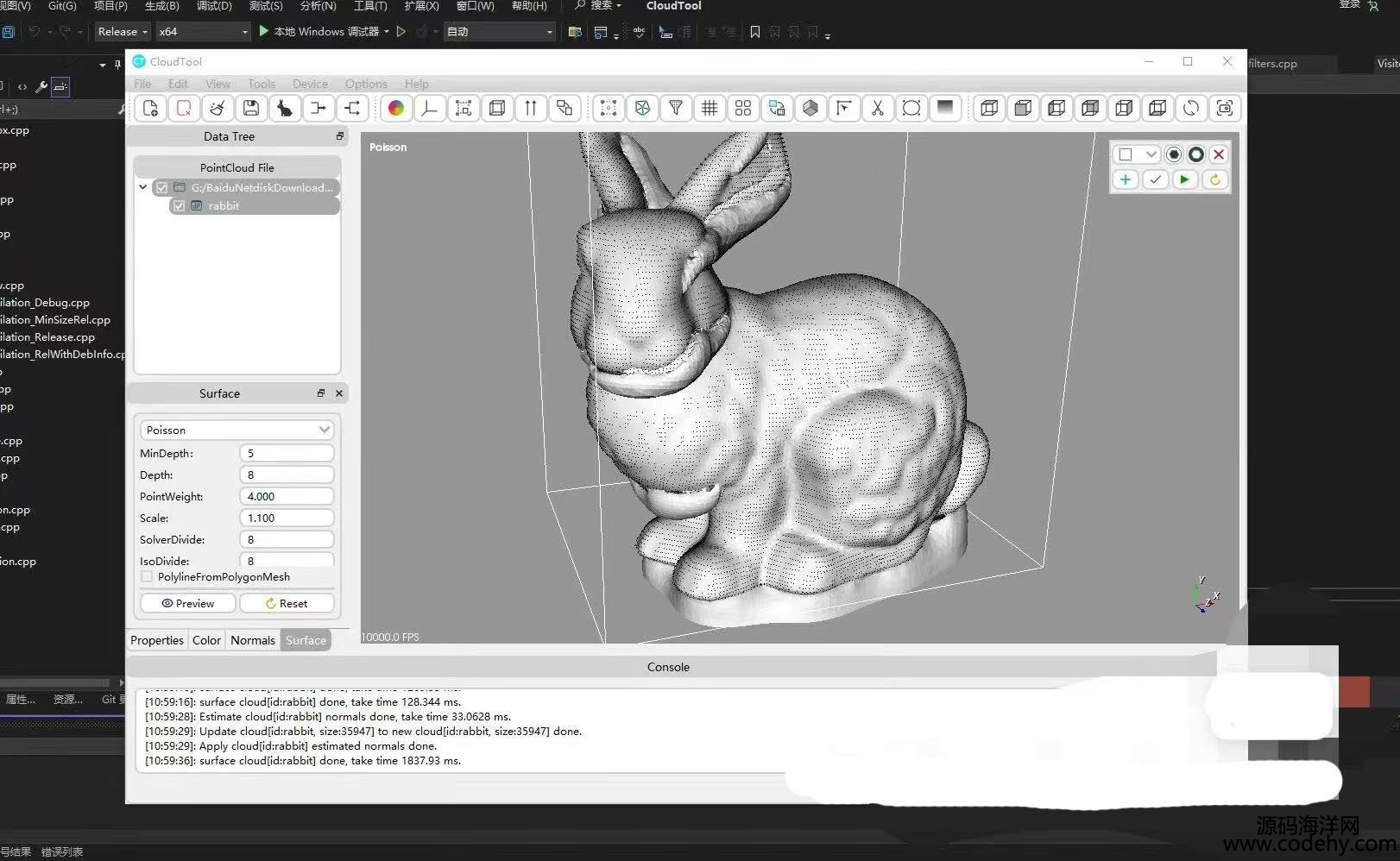
Task: Click the scissors cutting tool icon
Action: tap(878, 108)
